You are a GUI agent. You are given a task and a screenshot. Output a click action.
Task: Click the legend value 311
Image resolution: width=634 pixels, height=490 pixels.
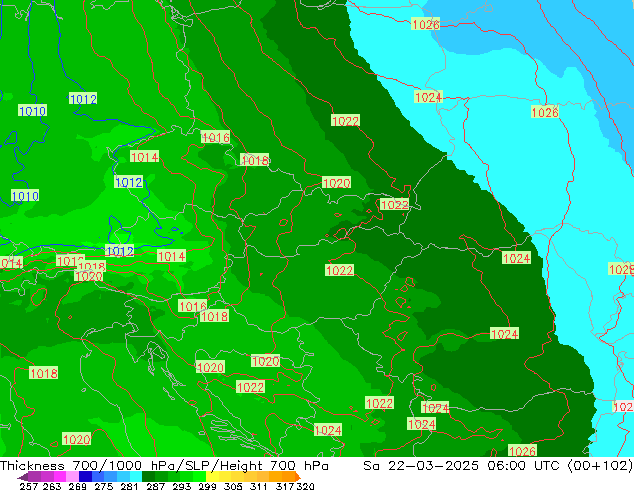259,486
